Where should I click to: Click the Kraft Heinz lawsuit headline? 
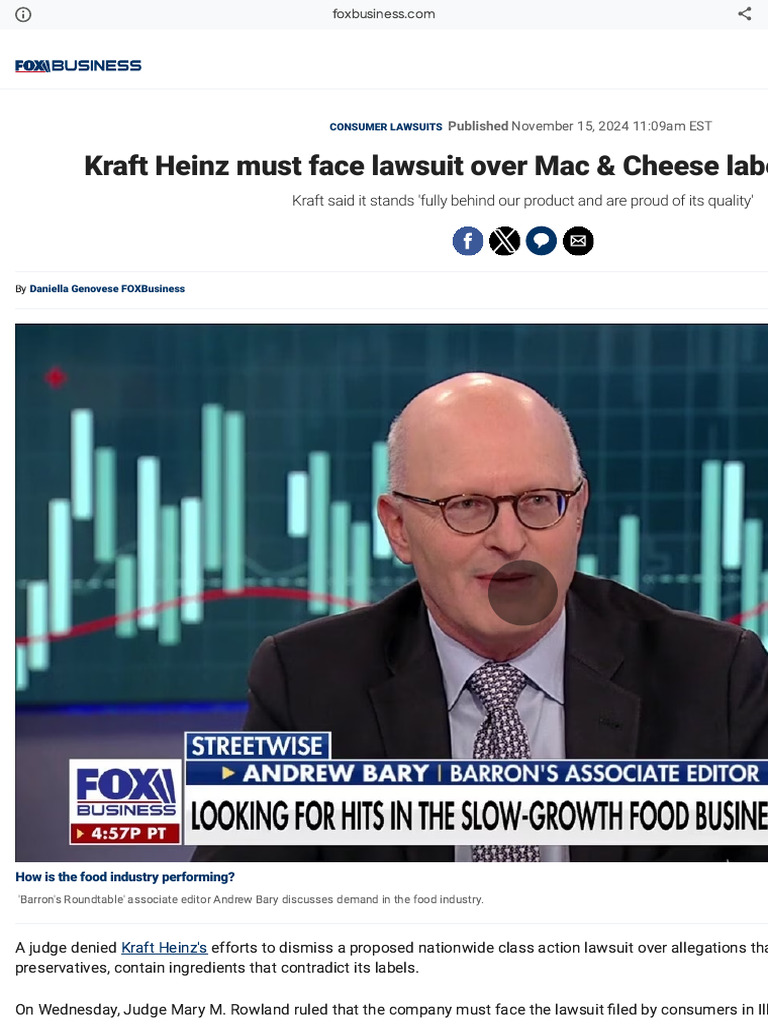[426, 166]
